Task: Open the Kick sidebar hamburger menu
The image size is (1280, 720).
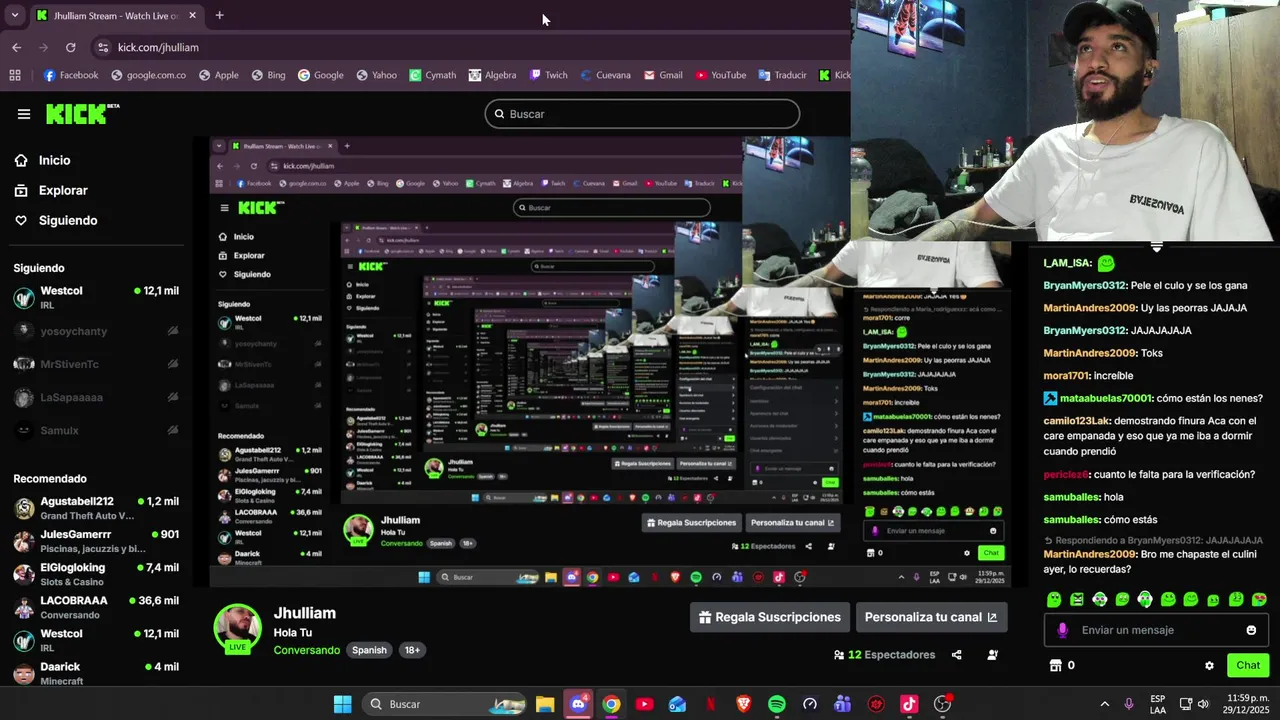Action: (x=24, y=114)
